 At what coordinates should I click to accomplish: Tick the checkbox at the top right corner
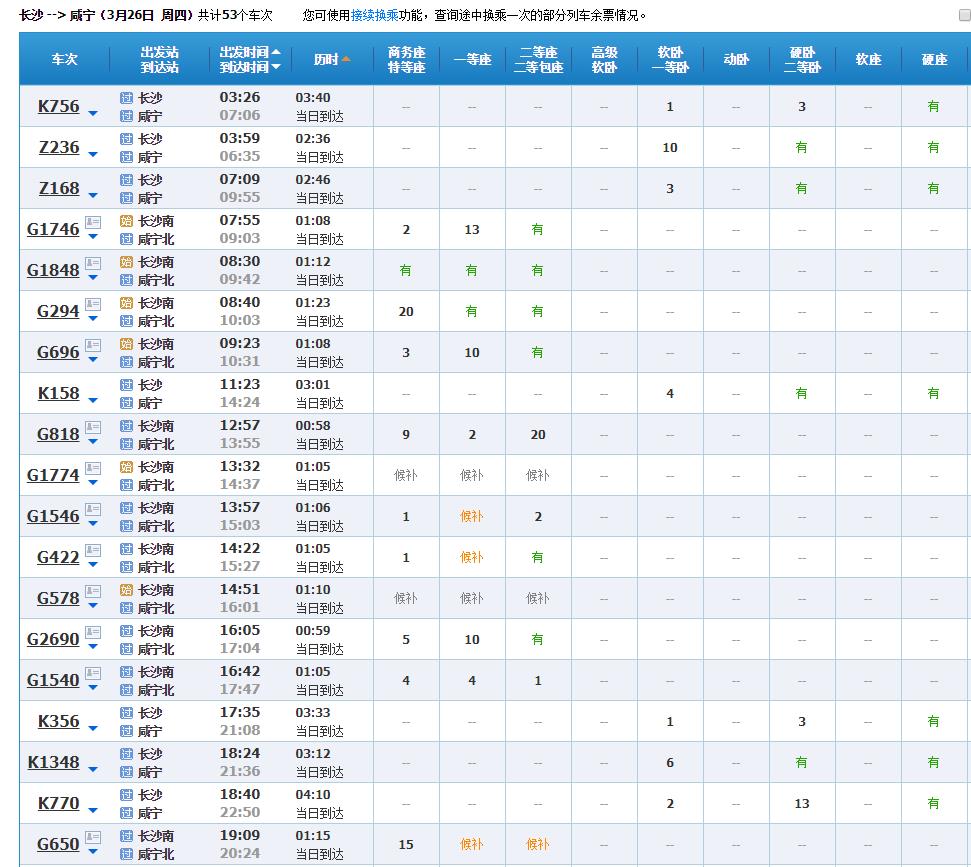pyautogui.click(x=964, y=16)
